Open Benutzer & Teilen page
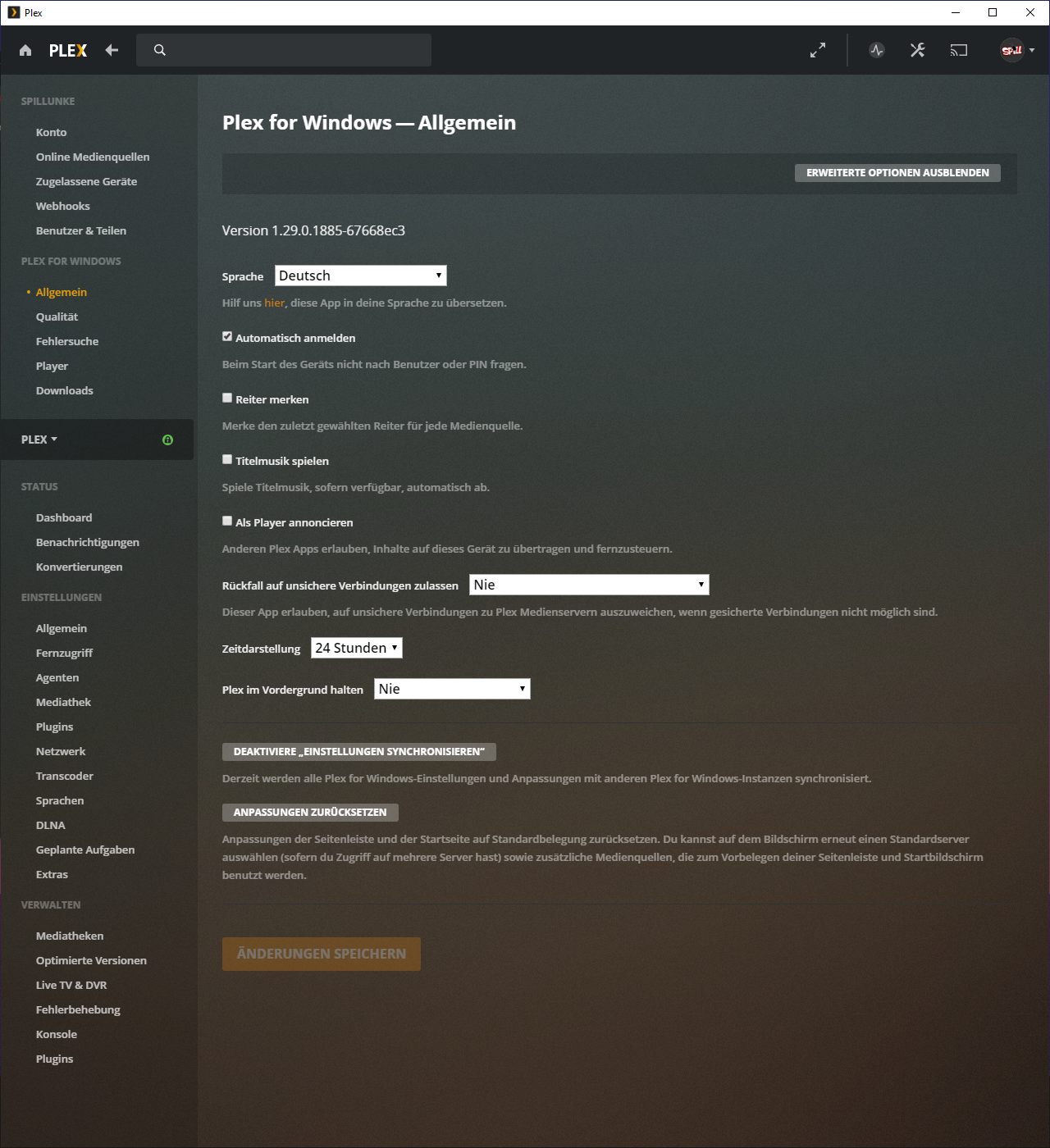 click(81, 230)
